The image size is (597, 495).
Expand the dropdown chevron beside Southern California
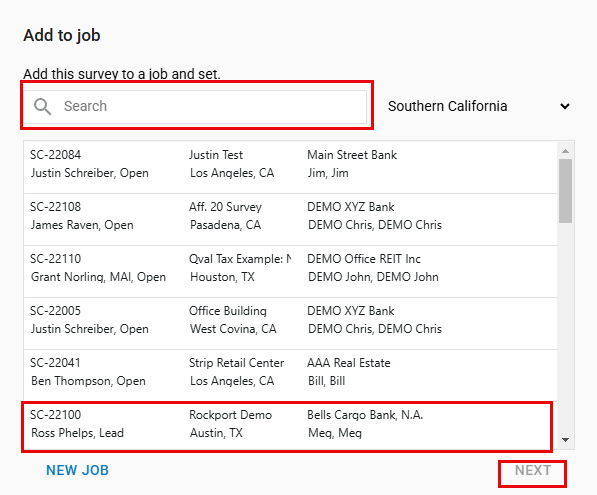(565, 106)
